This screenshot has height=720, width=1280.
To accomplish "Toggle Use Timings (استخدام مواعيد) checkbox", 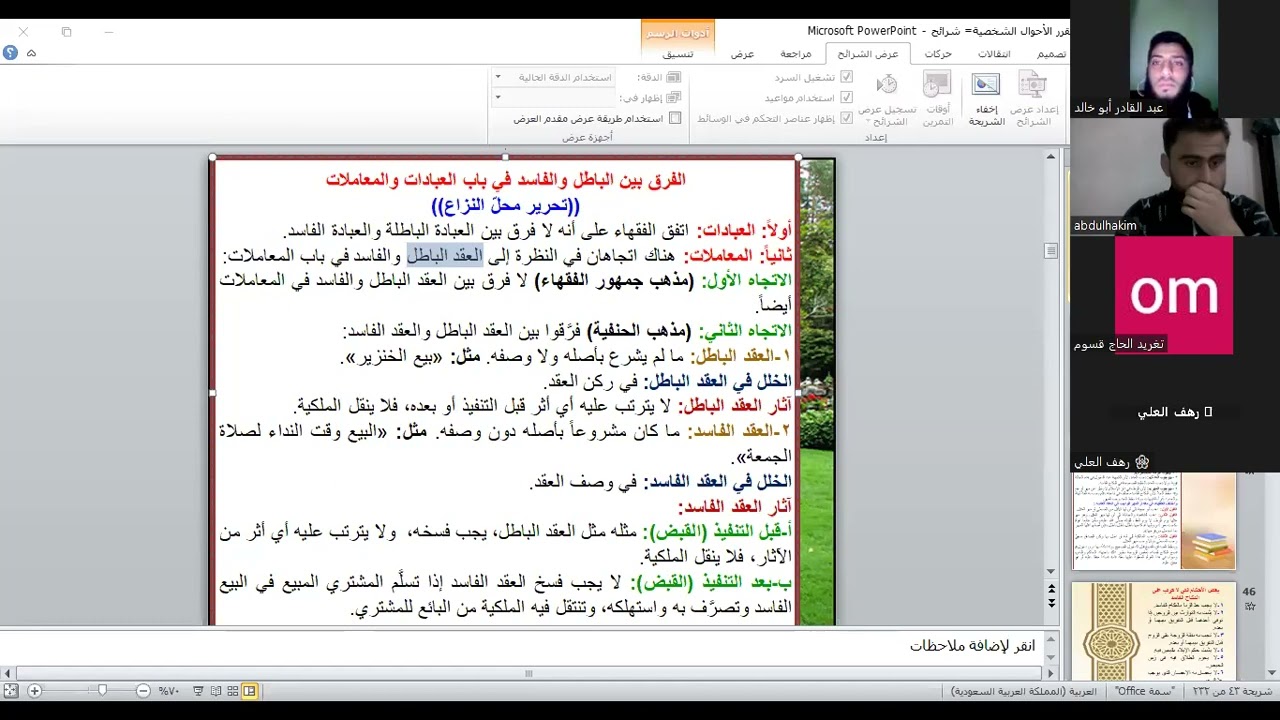I will [x=846, y=98].
